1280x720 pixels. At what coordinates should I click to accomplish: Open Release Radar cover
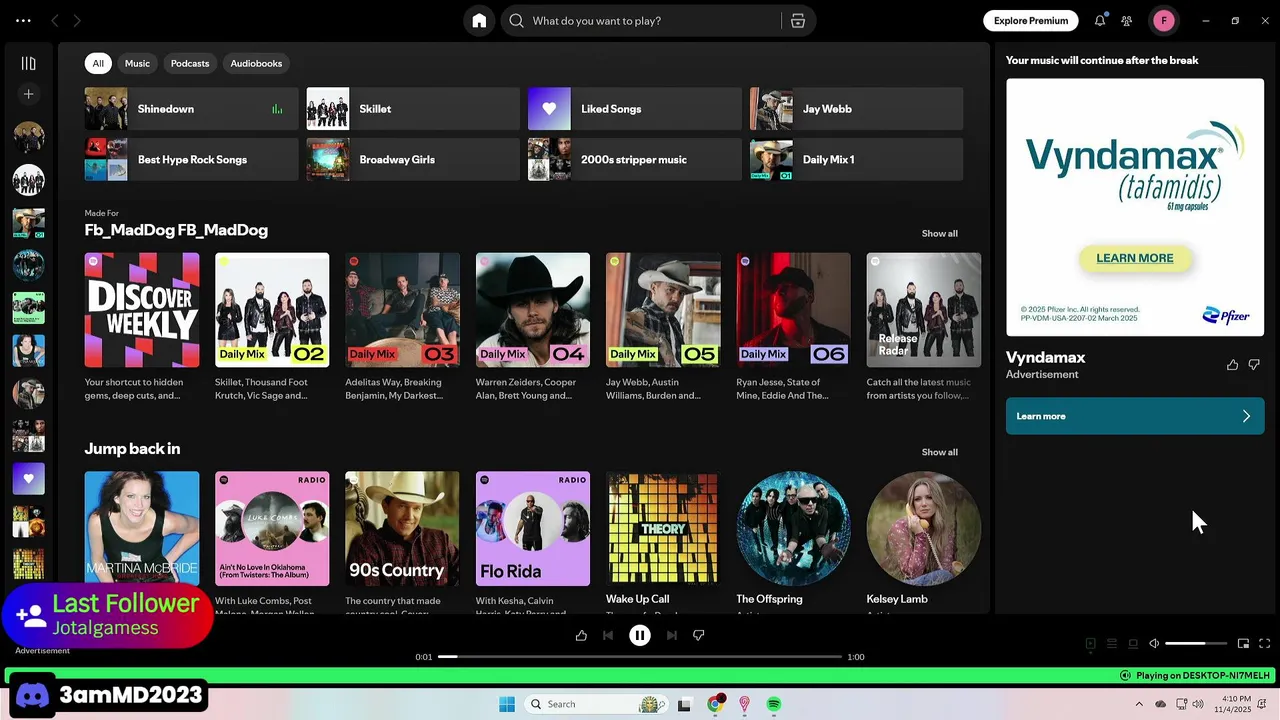coord(924,310)
